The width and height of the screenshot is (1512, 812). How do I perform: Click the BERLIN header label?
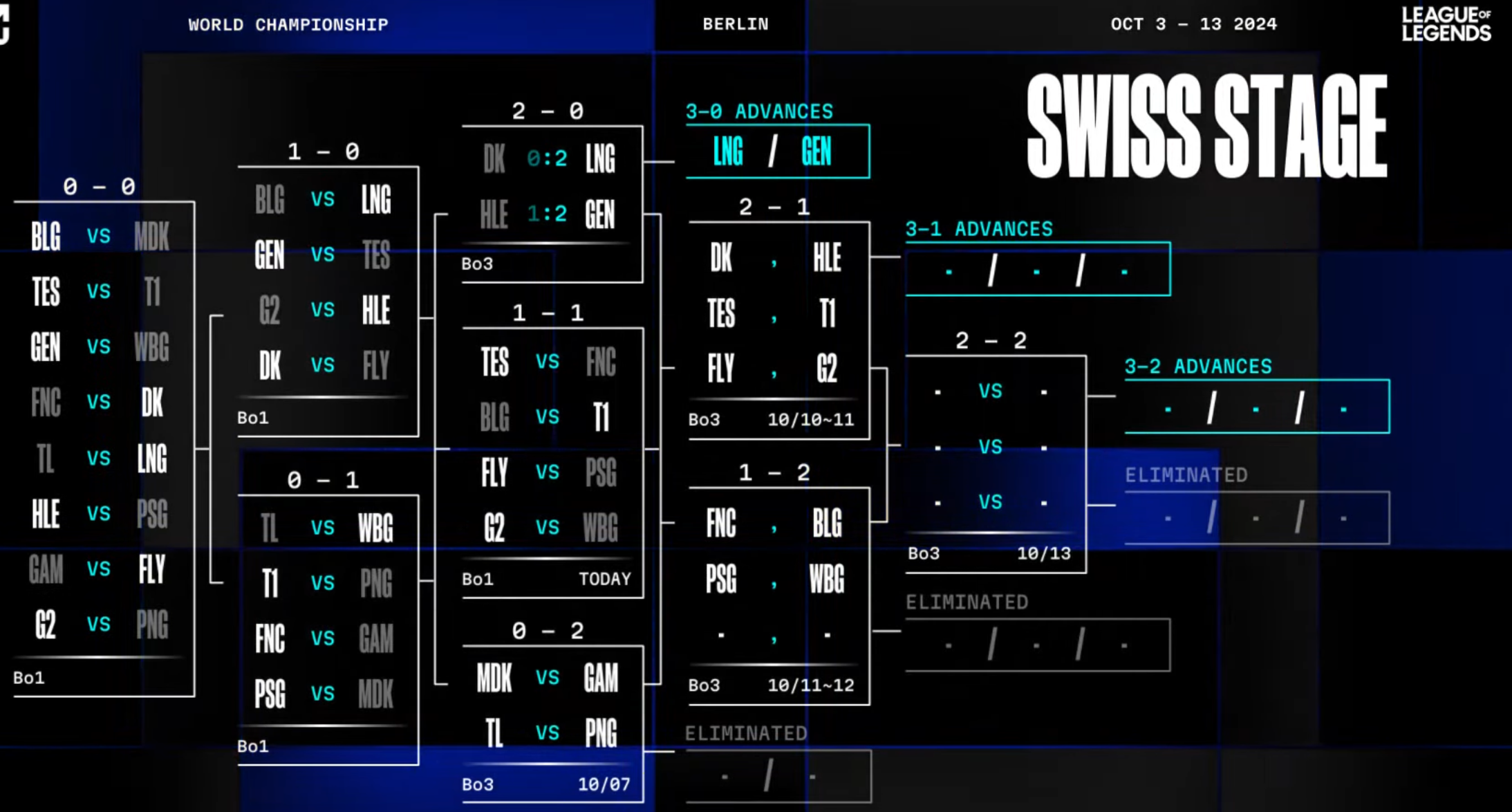pos(736,24)
